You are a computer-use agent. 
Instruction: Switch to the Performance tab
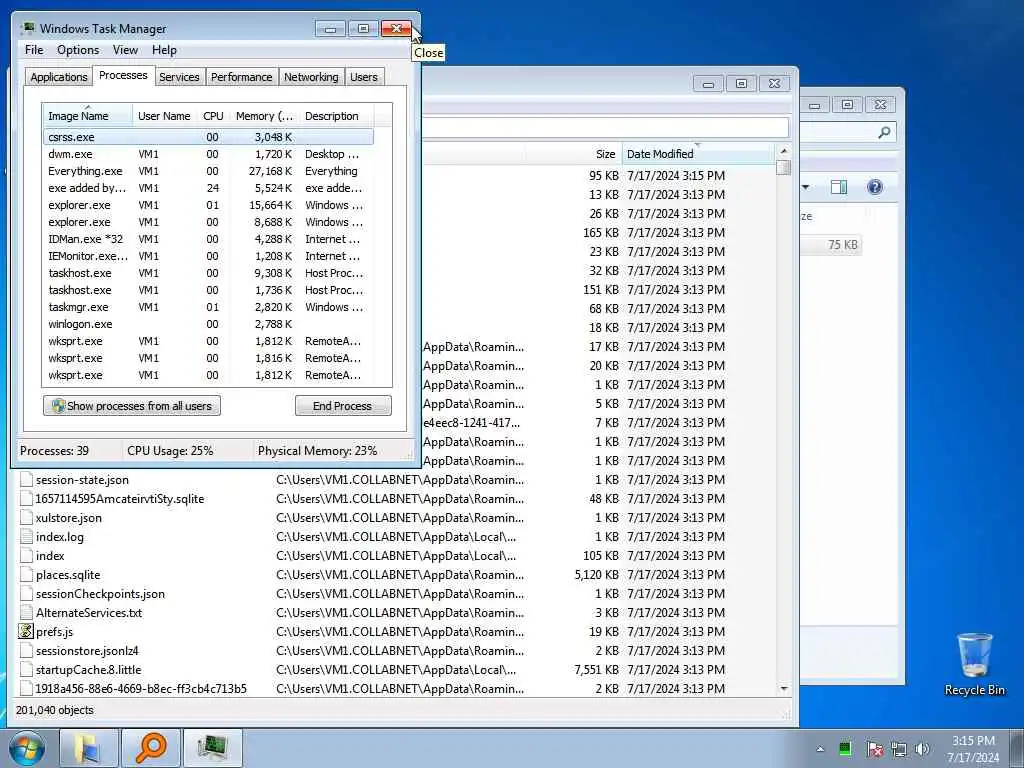point(242,77)
